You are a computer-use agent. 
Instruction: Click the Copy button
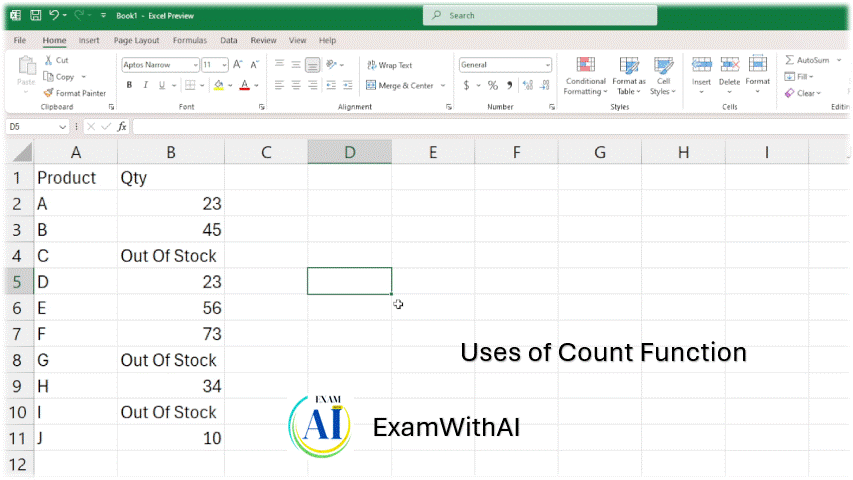point(60,77)
